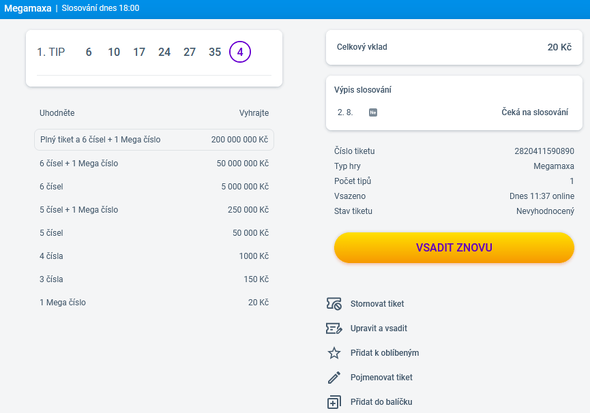Click the Stornovat tiket icon
590x413 pixels.
334,304
